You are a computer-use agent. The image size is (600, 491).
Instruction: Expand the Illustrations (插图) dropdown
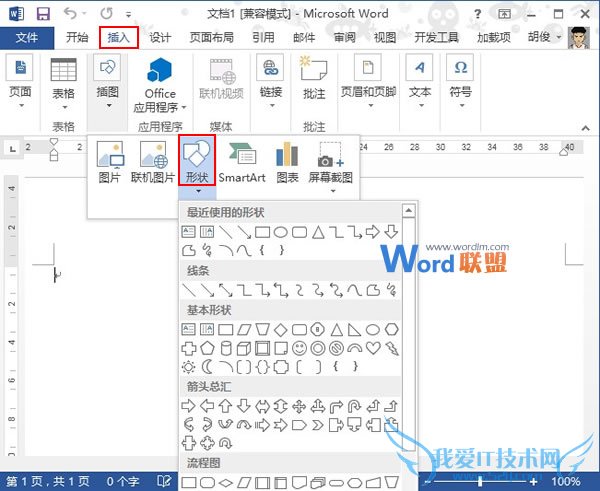point(109,105)
